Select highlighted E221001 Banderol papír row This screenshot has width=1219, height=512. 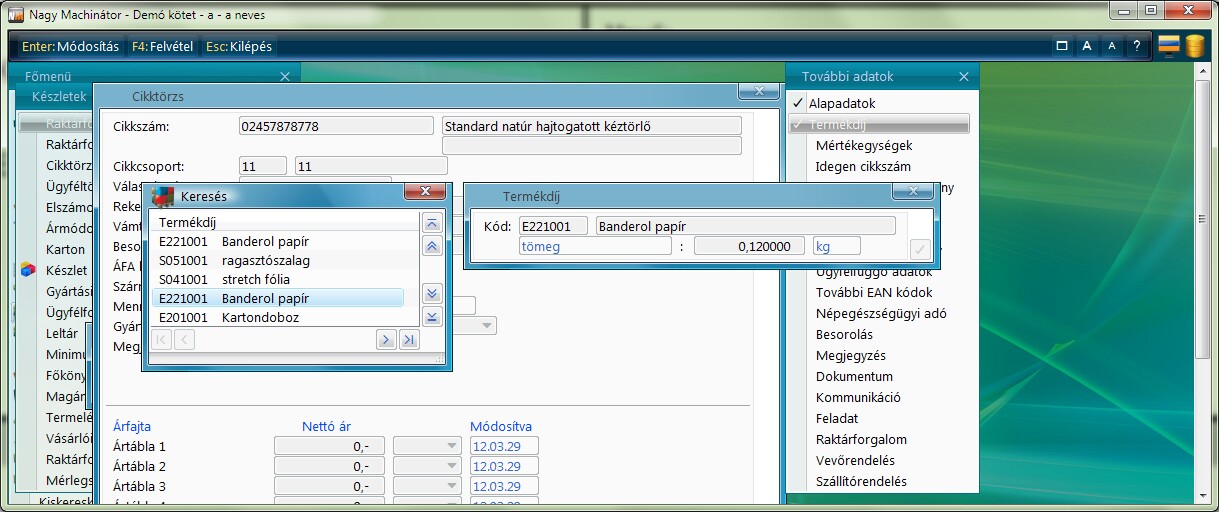(x=281, y=298)
